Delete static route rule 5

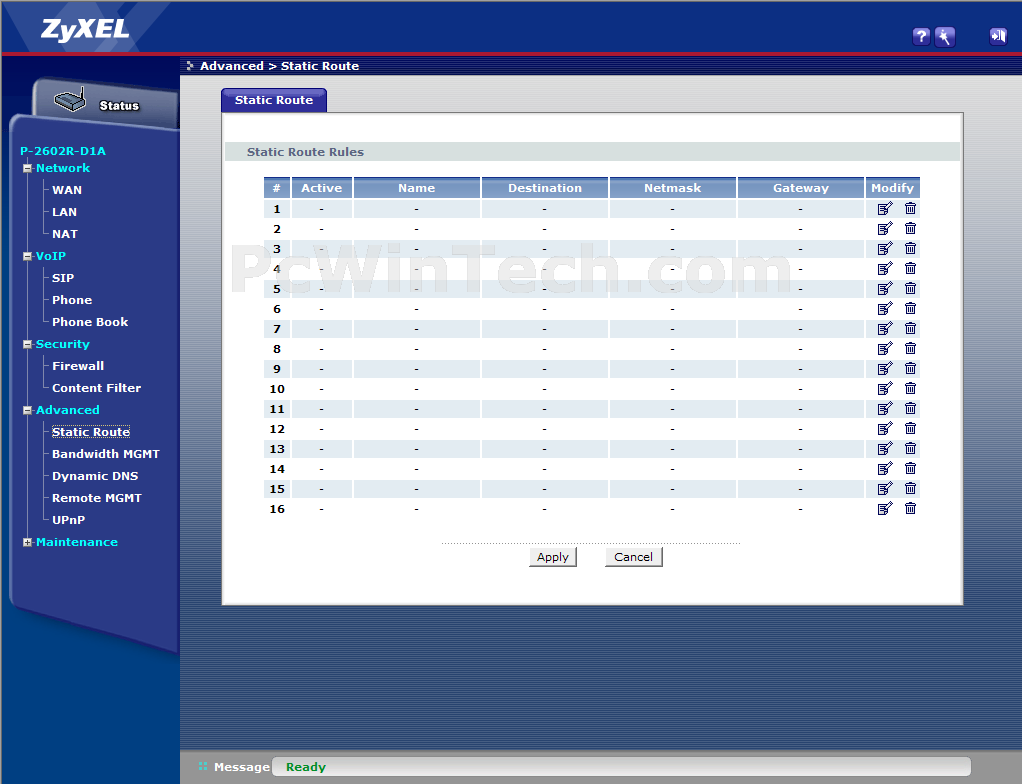click(x=911, y=289)
